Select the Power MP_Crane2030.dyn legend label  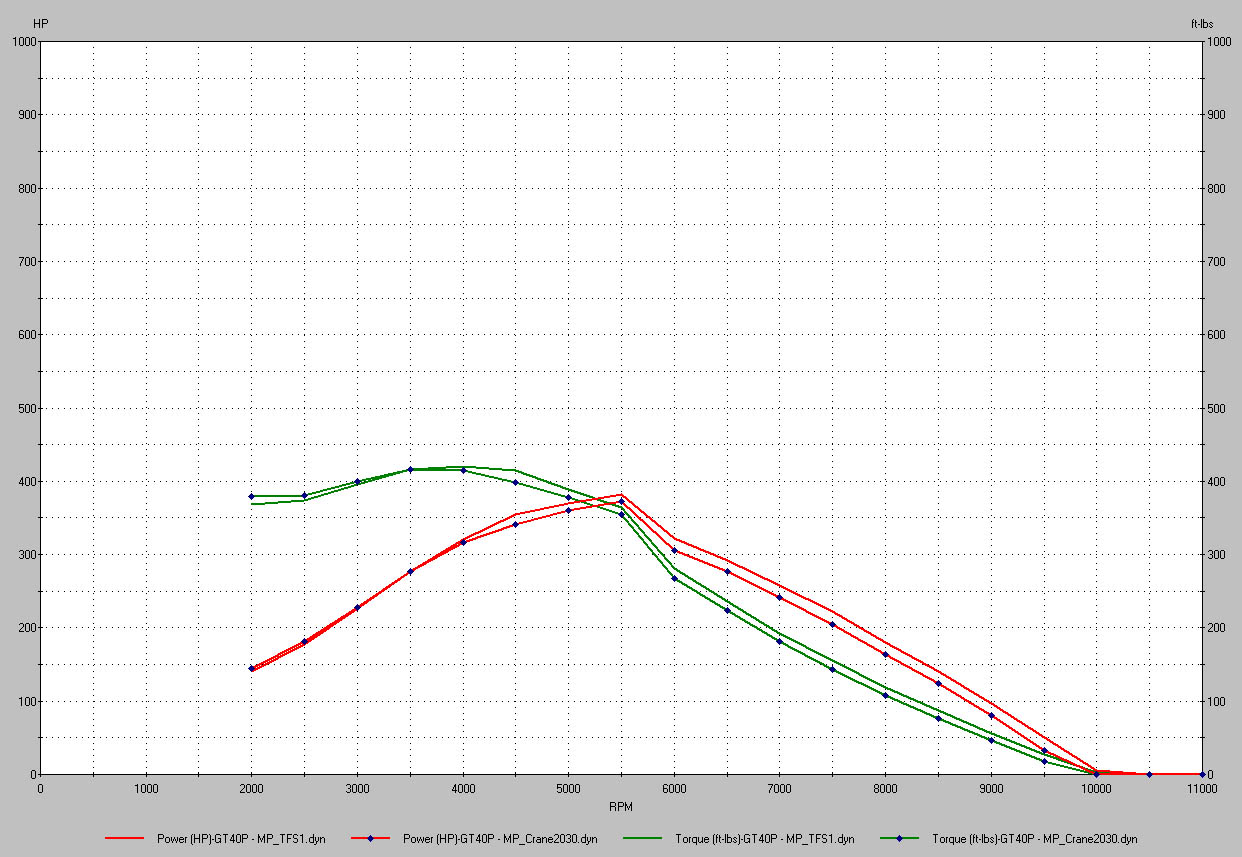499,839
